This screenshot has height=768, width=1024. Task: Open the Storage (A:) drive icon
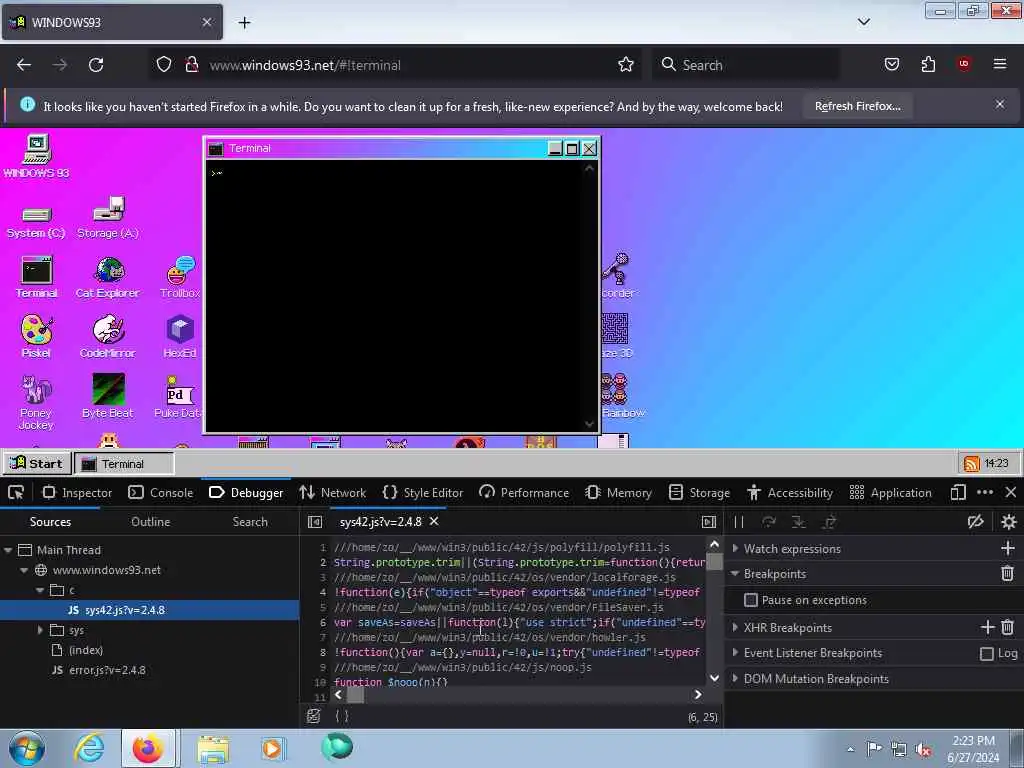[x=108, y=217]
